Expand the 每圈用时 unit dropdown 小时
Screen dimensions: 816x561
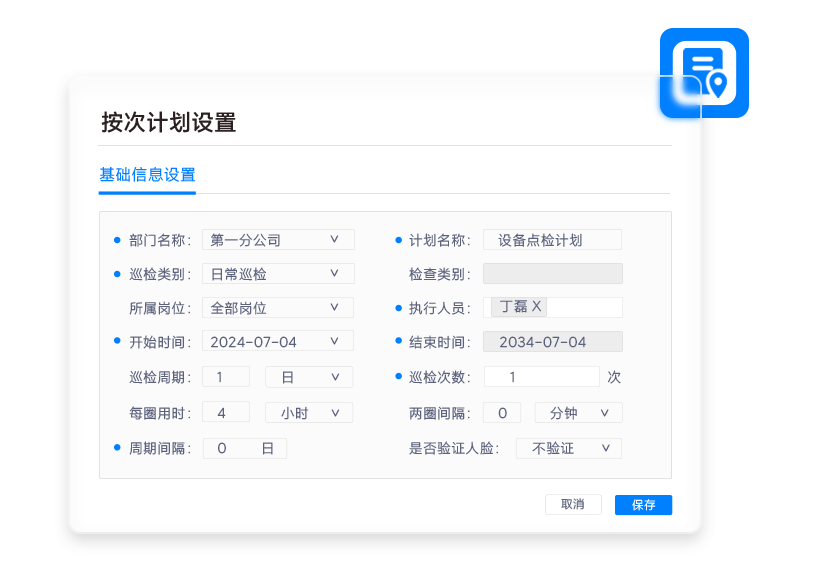tap(308, 413)
